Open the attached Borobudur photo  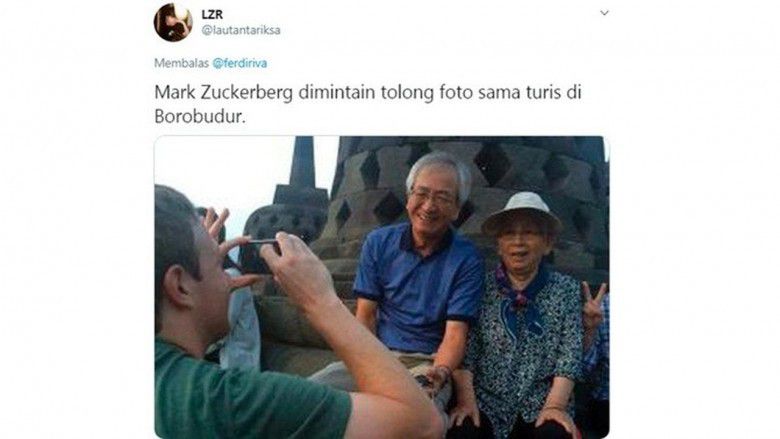pos(382,287)
